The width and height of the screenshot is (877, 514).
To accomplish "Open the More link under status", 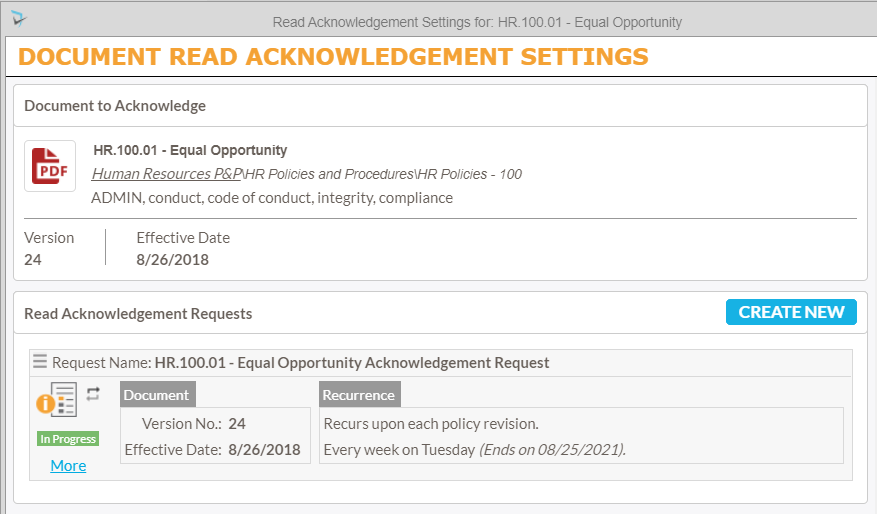I will [68, 465].
